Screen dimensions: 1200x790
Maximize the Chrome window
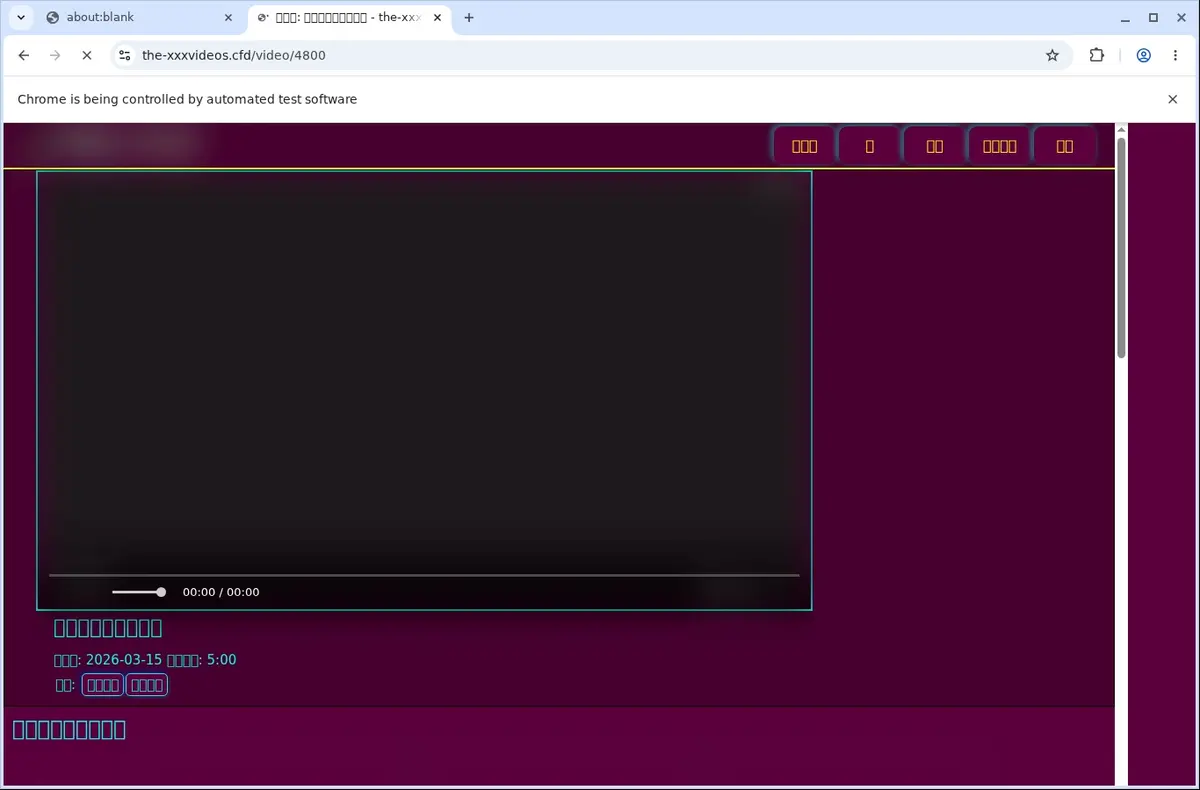click(x=1153, y=17)
